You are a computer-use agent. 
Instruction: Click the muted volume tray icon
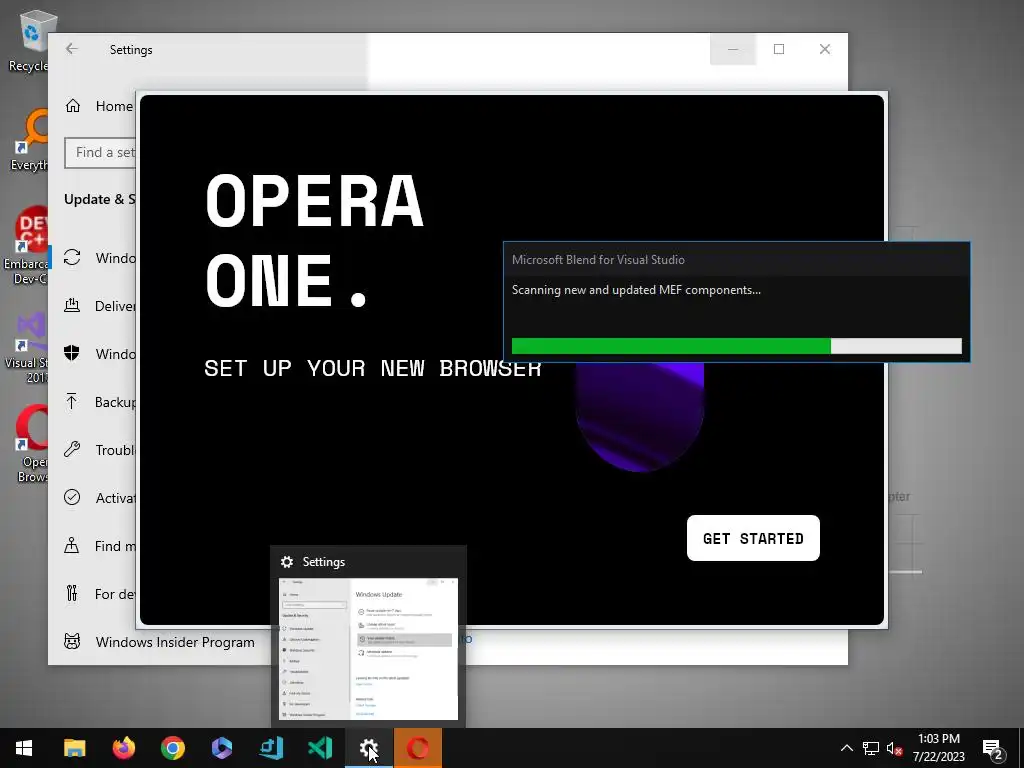coord(894,748)
